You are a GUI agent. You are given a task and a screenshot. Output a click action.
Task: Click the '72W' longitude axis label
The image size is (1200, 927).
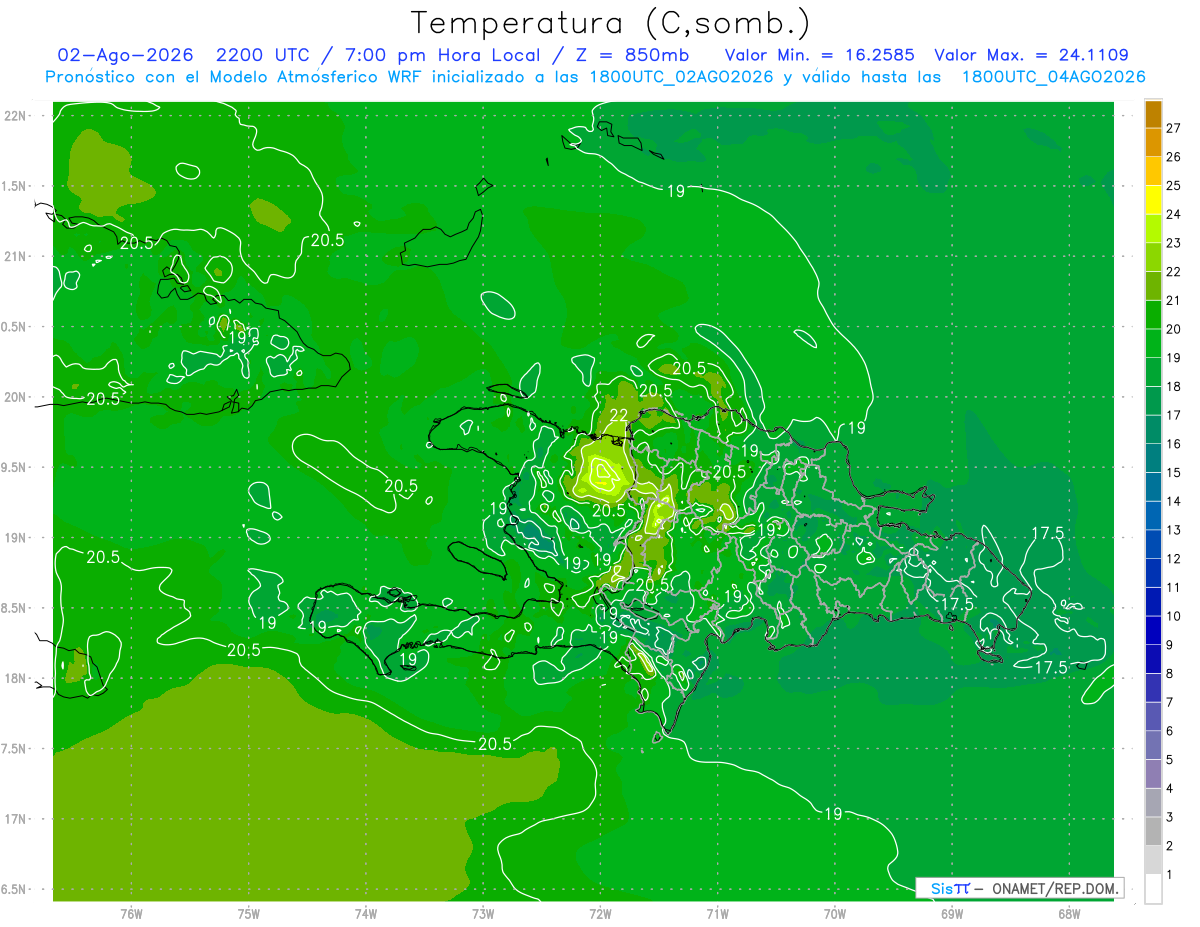(600, 913)
